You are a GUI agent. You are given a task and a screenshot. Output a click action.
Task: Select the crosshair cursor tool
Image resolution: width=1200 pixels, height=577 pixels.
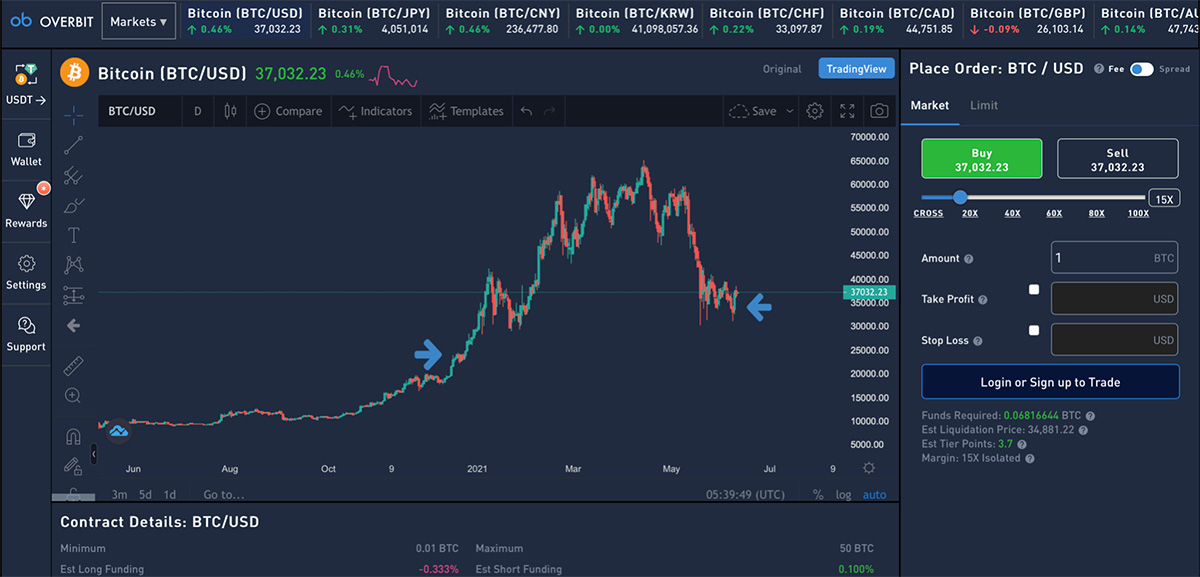click(74, 114)
